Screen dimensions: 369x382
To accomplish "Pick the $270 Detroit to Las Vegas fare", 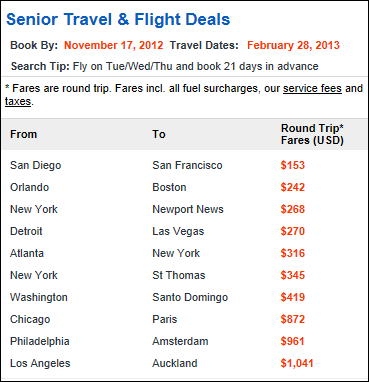I will pyautogui.click(x=293, y=231).
